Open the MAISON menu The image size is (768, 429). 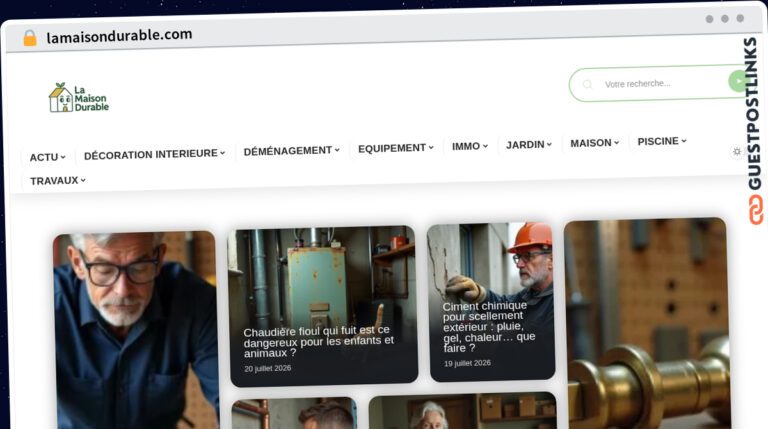[595, 143]
